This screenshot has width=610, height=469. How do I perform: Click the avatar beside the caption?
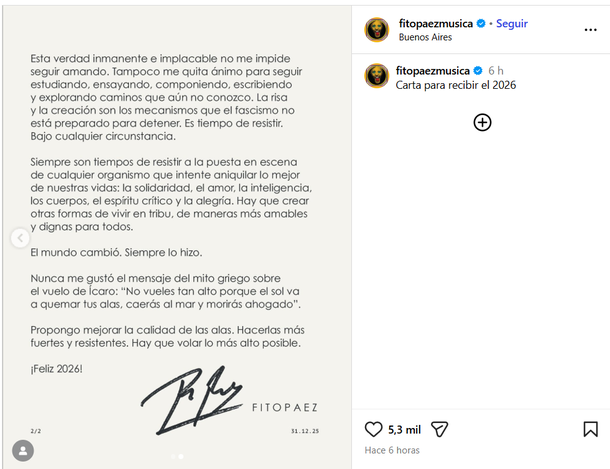tap(376, 76)
